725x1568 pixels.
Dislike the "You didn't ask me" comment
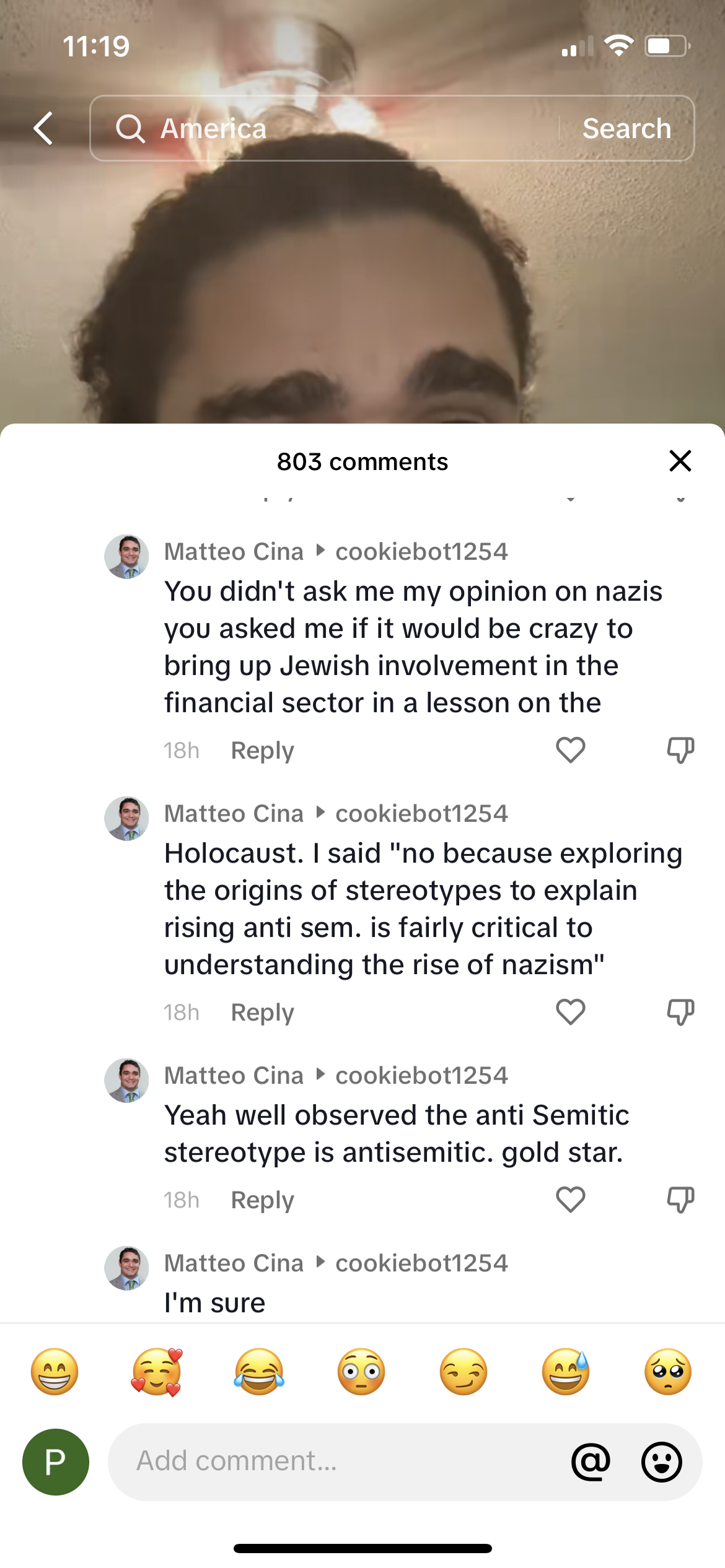pyautogui.click(x=680, y=750)
